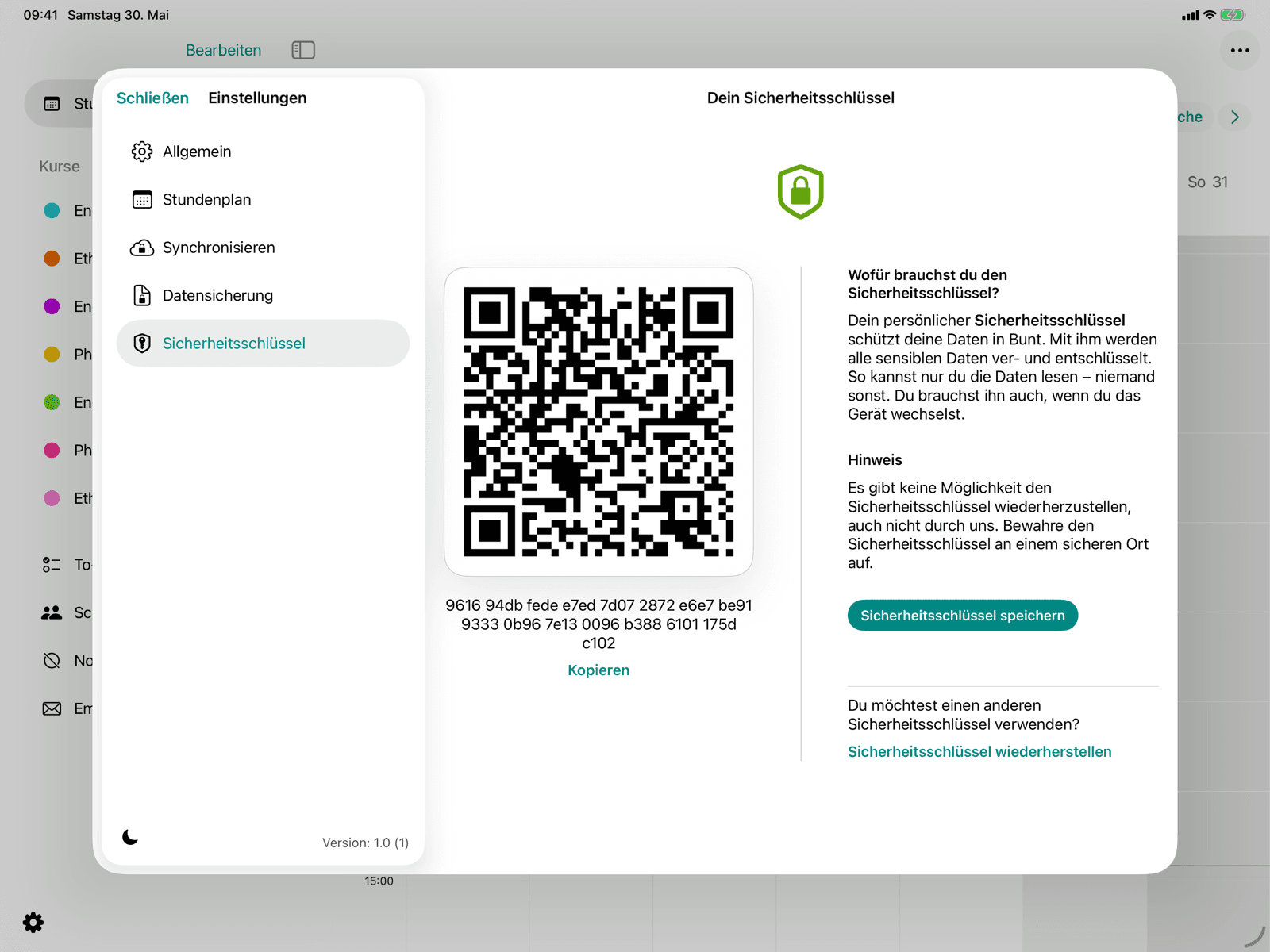Open the three-dot more menu
The height and width of the screenshot is (952, 1270).
point(1240,50)
